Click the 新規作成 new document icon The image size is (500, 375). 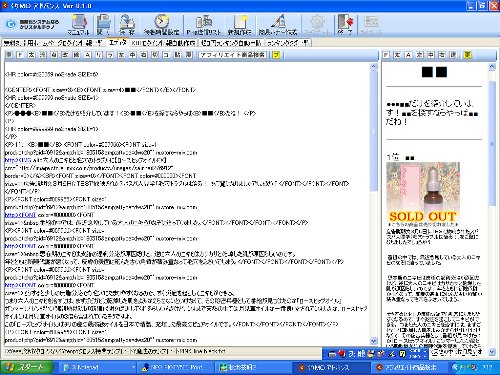coord(239,24)
